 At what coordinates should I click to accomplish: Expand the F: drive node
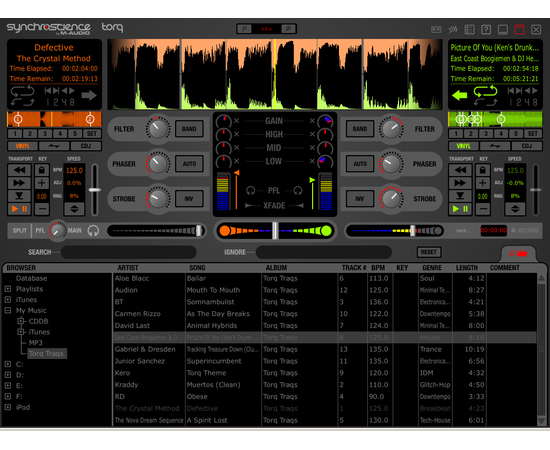[8, 396]
